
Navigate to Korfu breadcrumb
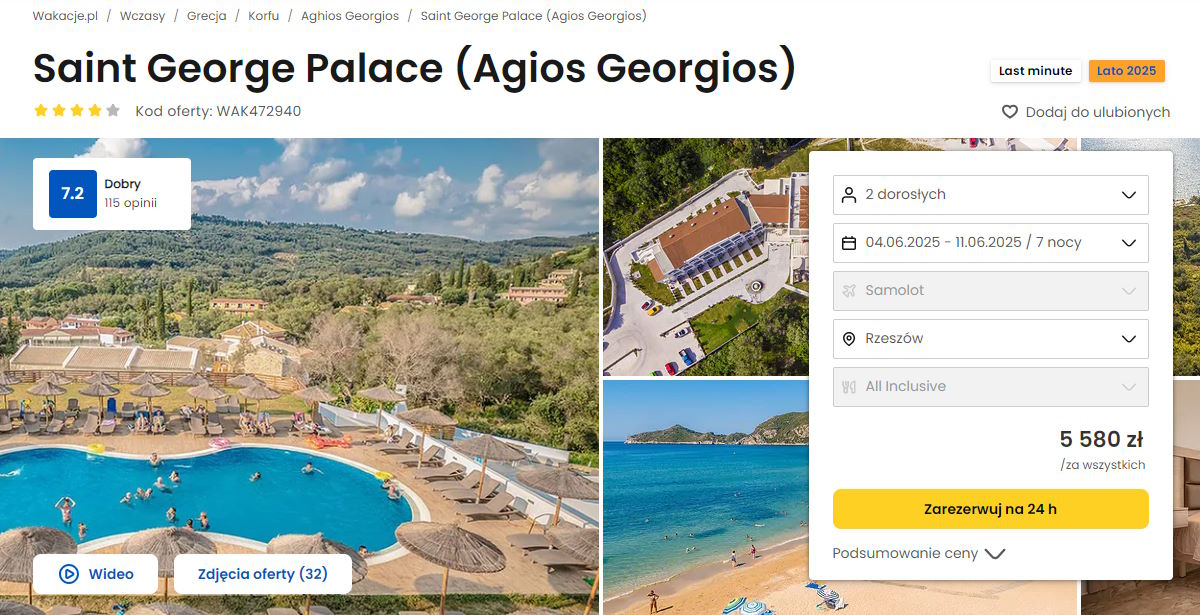coord(264,16)
